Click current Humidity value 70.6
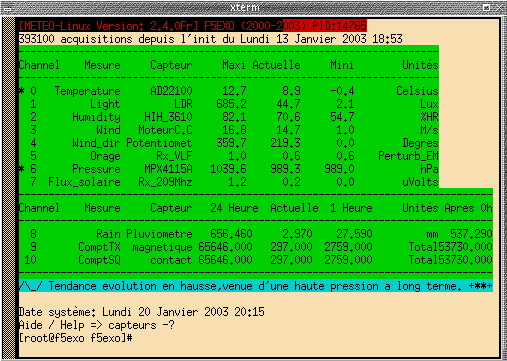507x361 pixels. click(x=288, y=117)
